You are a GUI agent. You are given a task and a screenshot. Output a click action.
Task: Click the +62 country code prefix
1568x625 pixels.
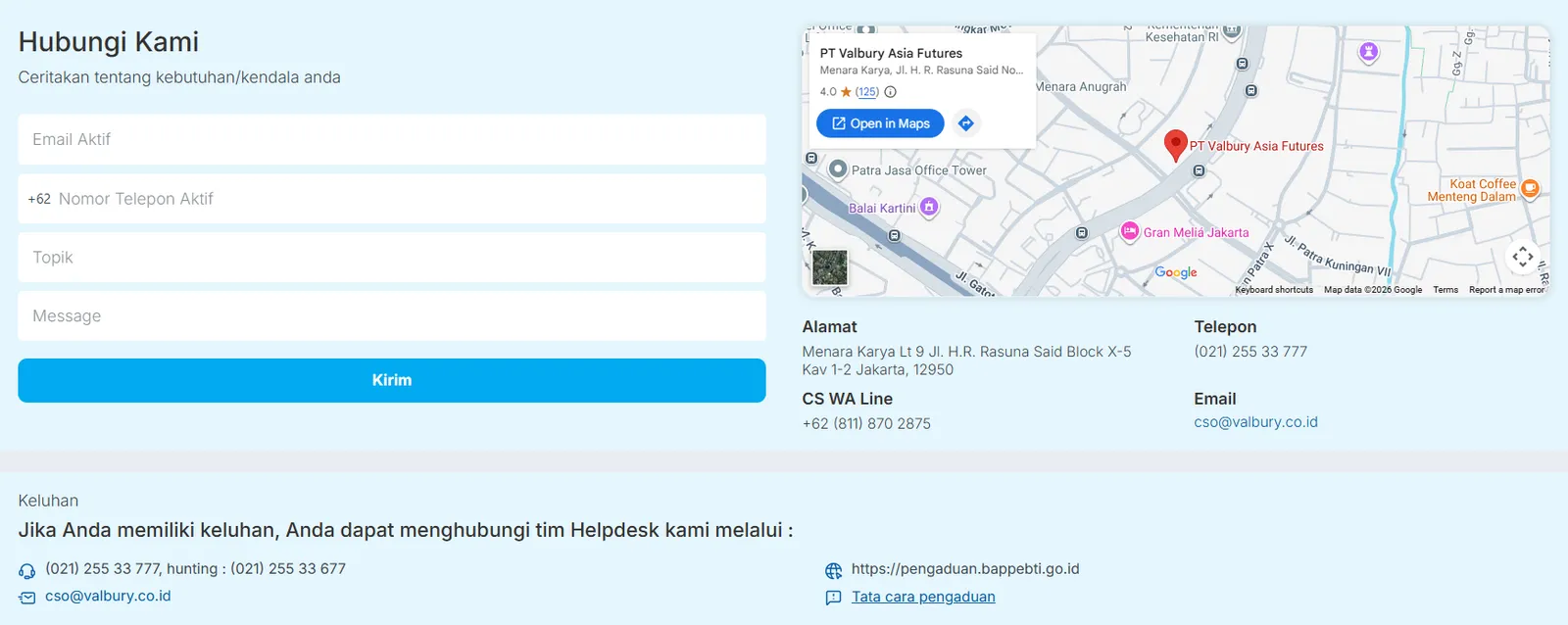(39, 199)
